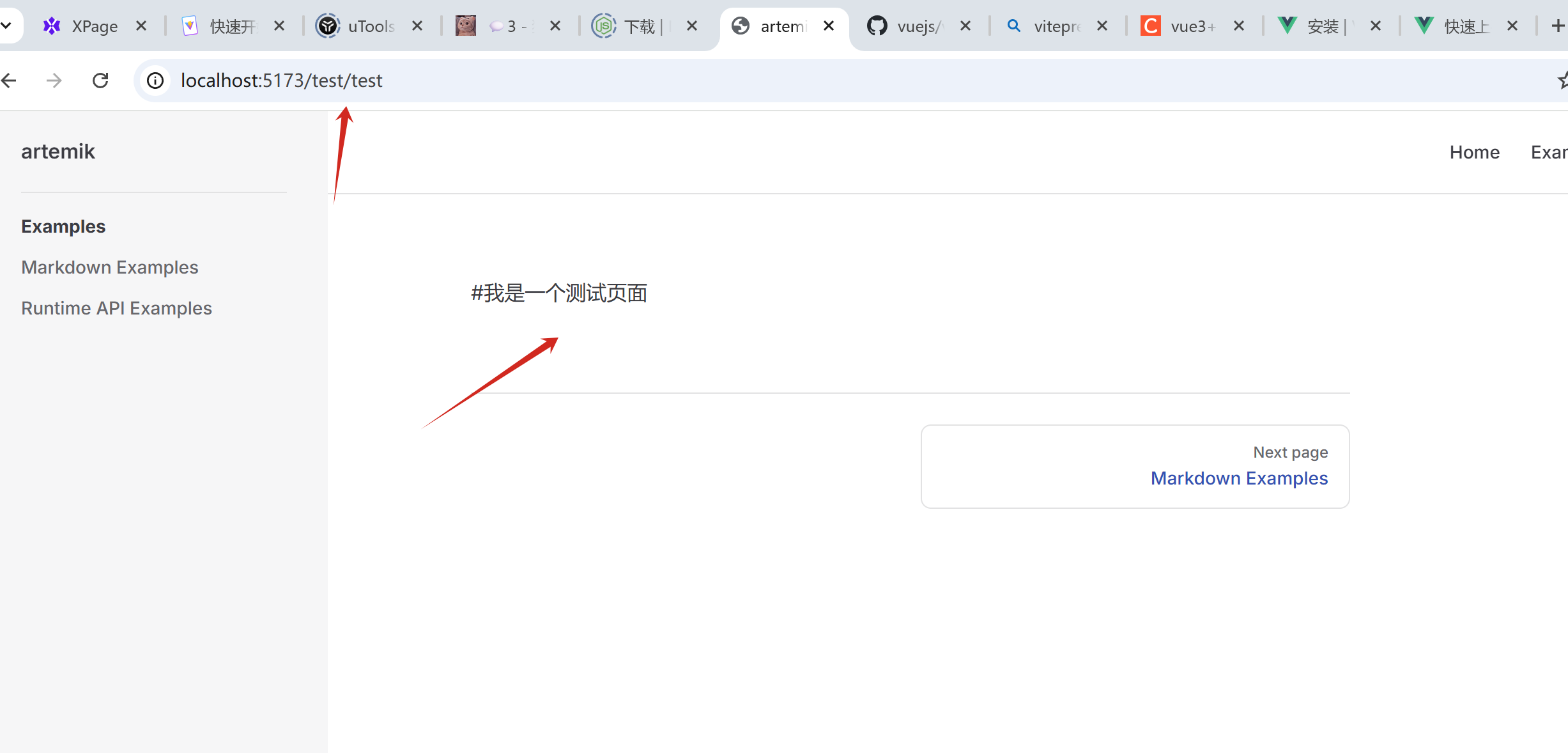This screenshot has width=1568, height=753.
Task: Switch to the uTools tab
Action: [371, 26]
